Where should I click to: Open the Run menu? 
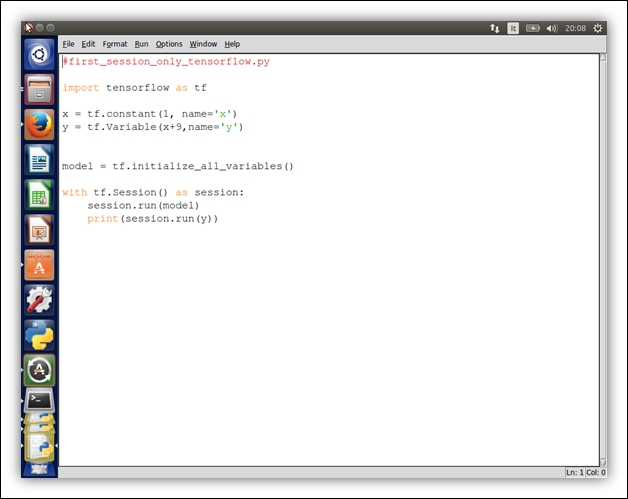[141, 44]
